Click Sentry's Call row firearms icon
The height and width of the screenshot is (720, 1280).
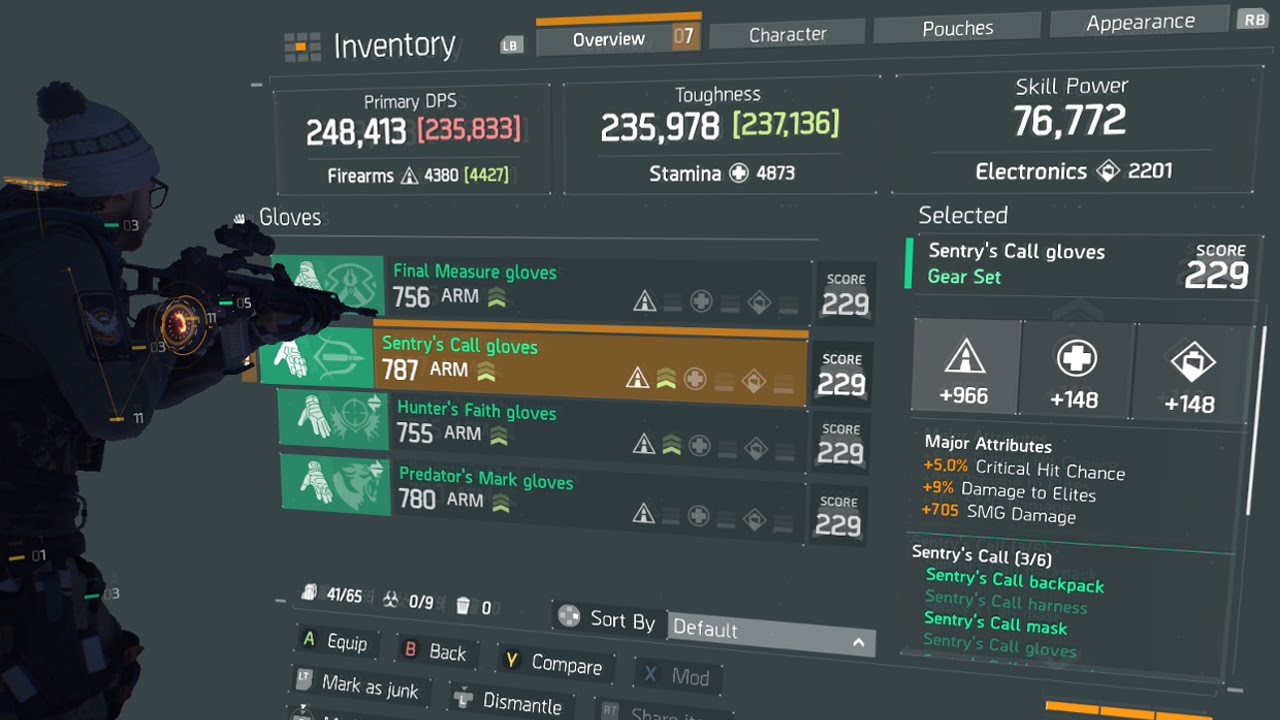(637, 378)
